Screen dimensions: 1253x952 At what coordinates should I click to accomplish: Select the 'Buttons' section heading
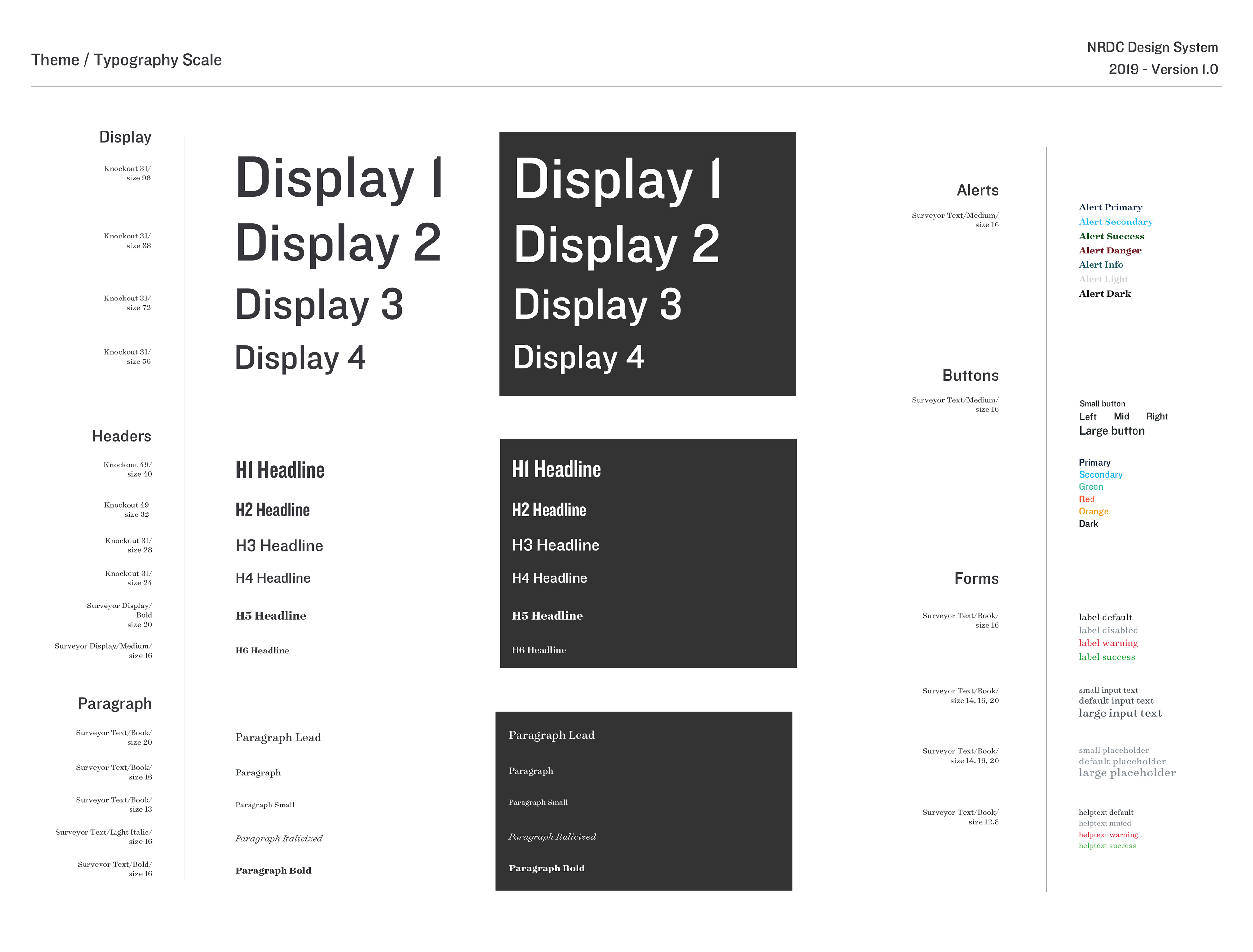(971, 376)
